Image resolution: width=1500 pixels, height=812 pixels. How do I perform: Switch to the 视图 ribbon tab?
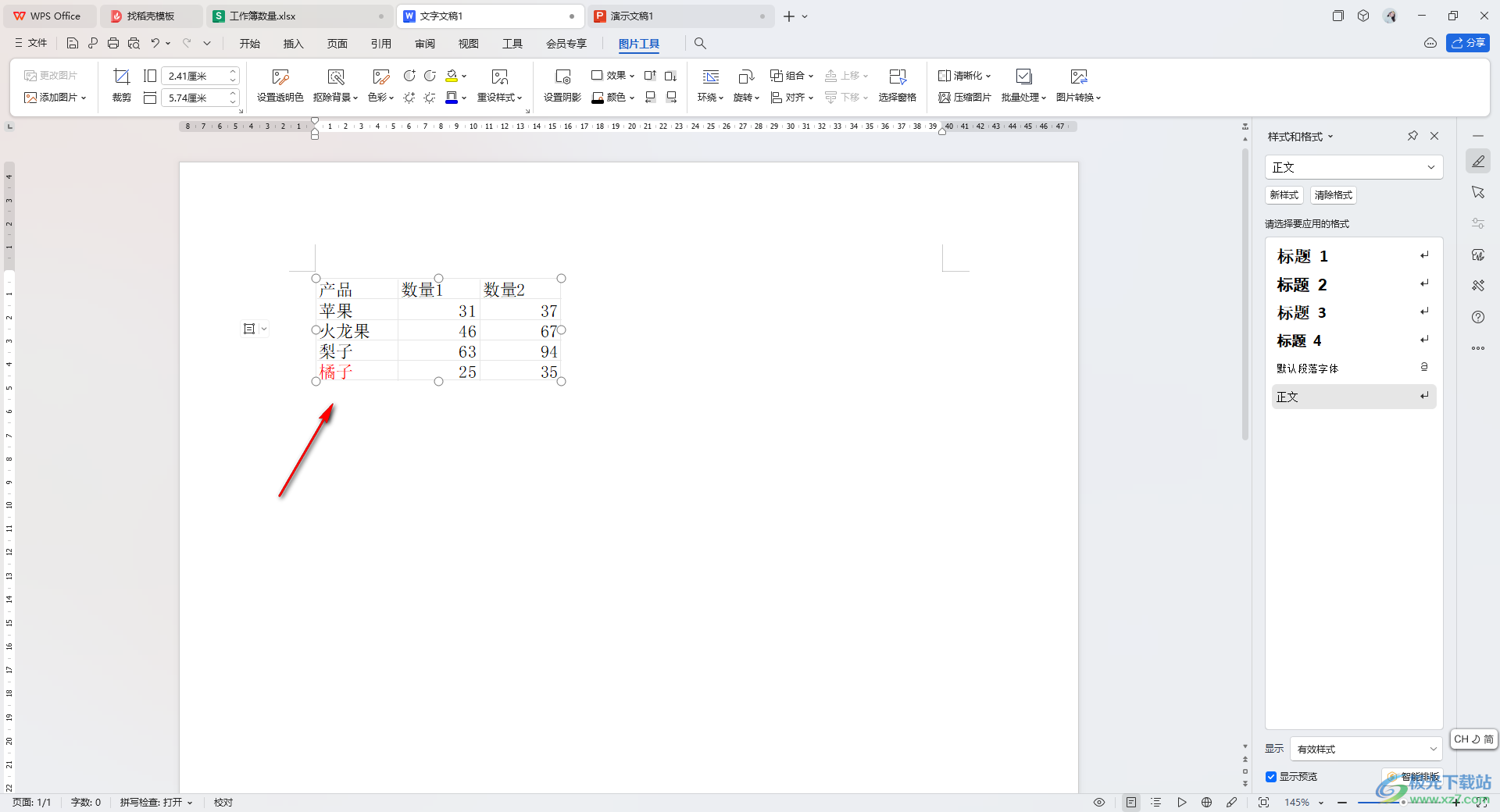point(469,44)
